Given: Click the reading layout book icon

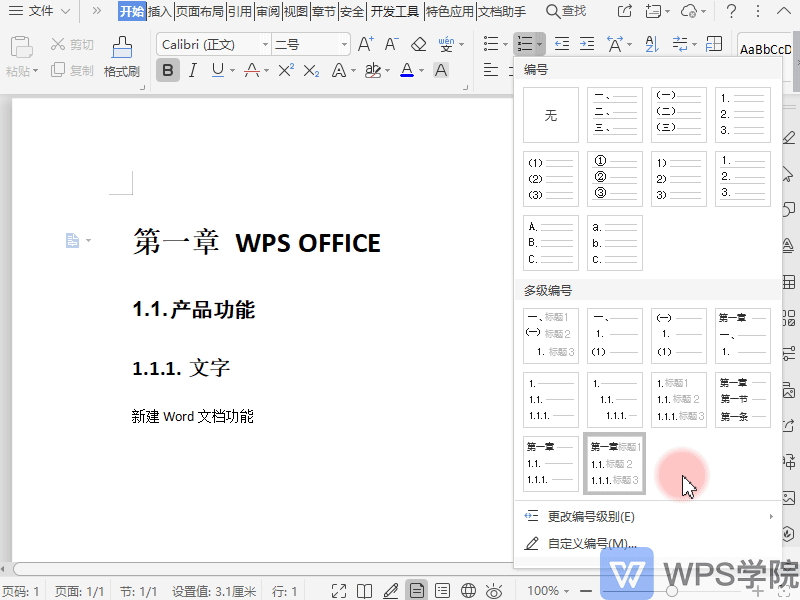Looking at the screenshot, I should (x=364, y=591).
